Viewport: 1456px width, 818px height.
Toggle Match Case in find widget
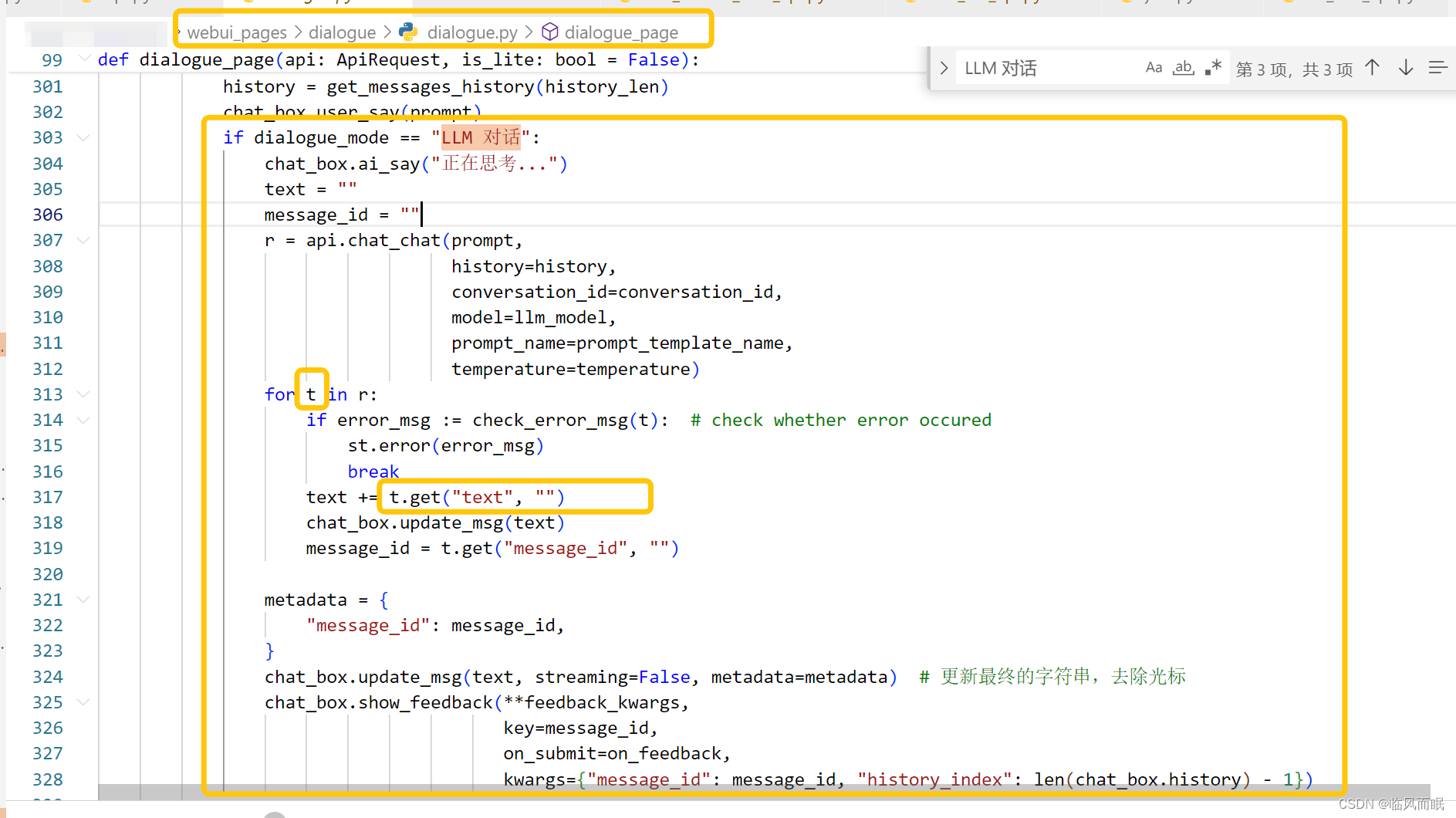point(1154,68)
